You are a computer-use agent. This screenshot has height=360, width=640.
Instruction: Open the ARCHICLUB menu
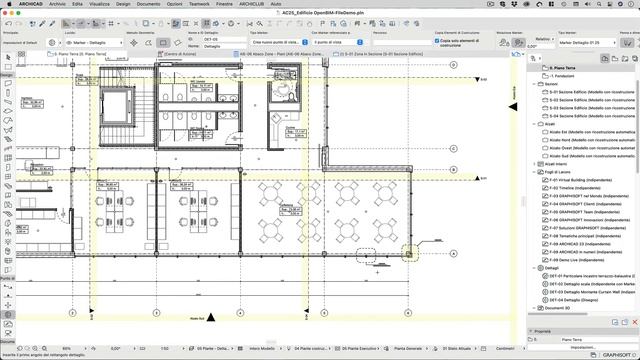(251, 4)
